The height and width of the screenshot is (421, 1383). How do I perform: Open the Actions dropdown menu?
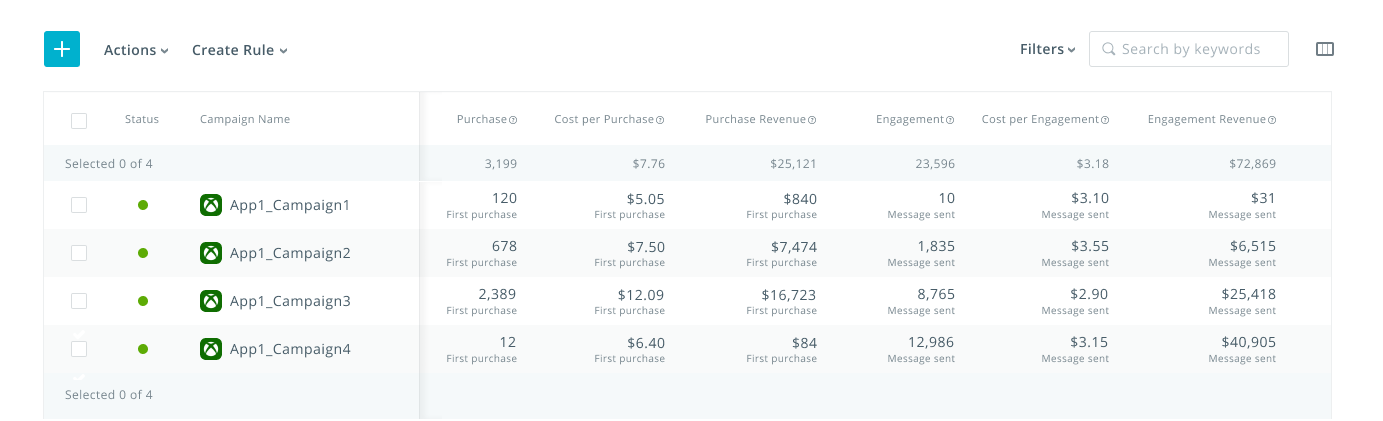point(136,50)
